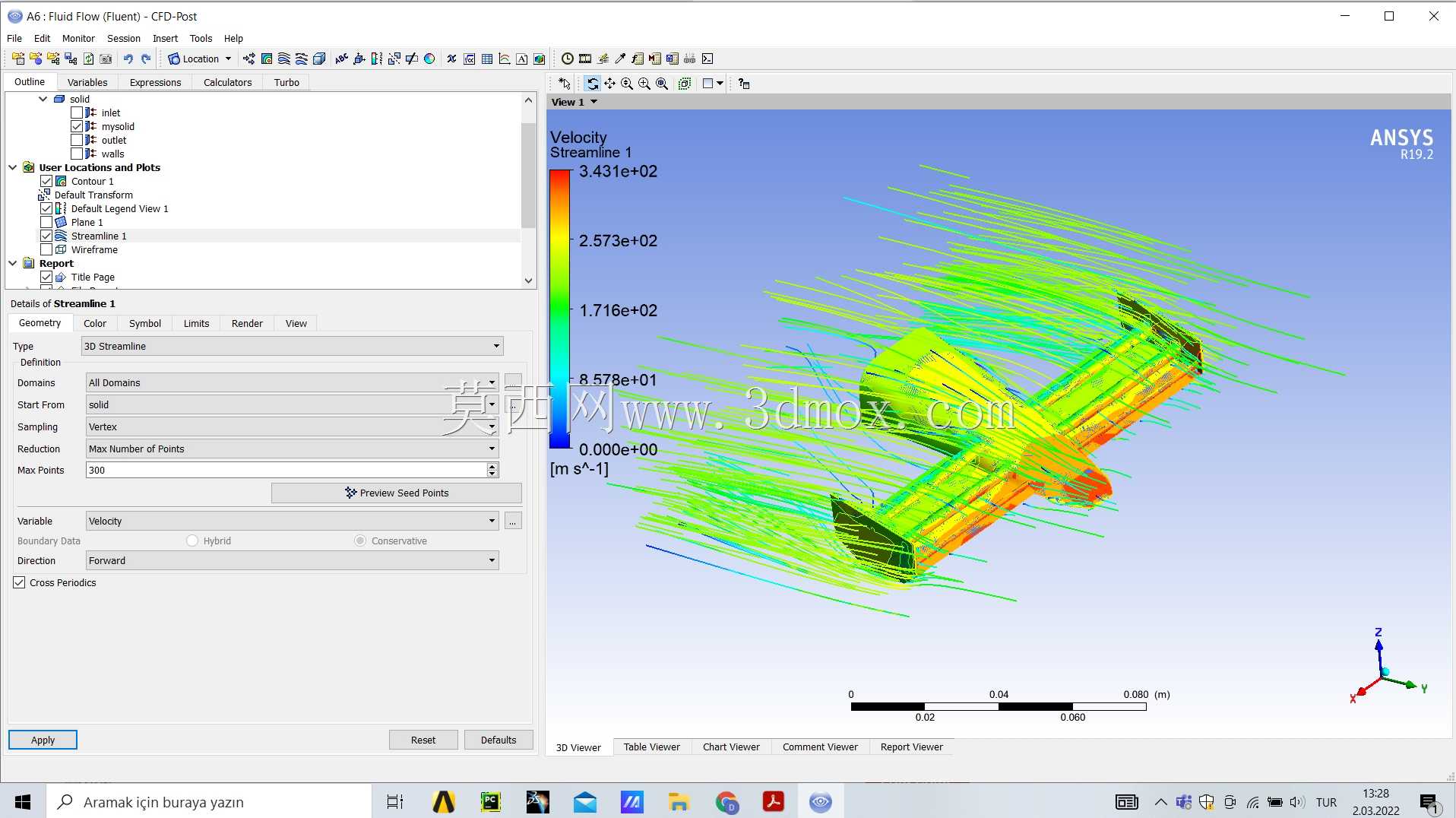This screenshot has width=1456, height=818.
Task: Enable the walls checkbox
Action: point(77,154)
